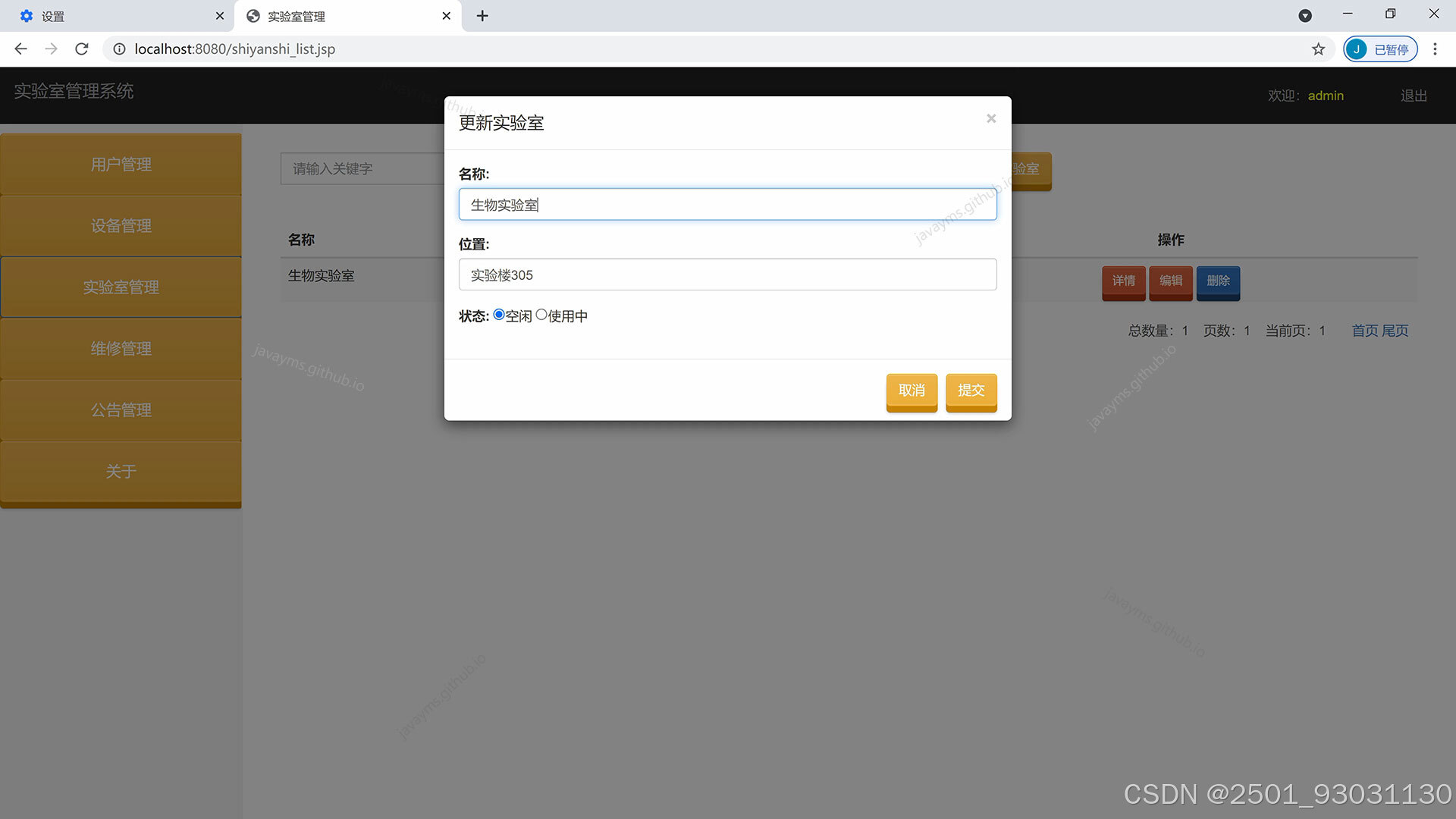Open 维修管理 in the sidebar
The image size is (1456, 819).
tap(121, 349)
